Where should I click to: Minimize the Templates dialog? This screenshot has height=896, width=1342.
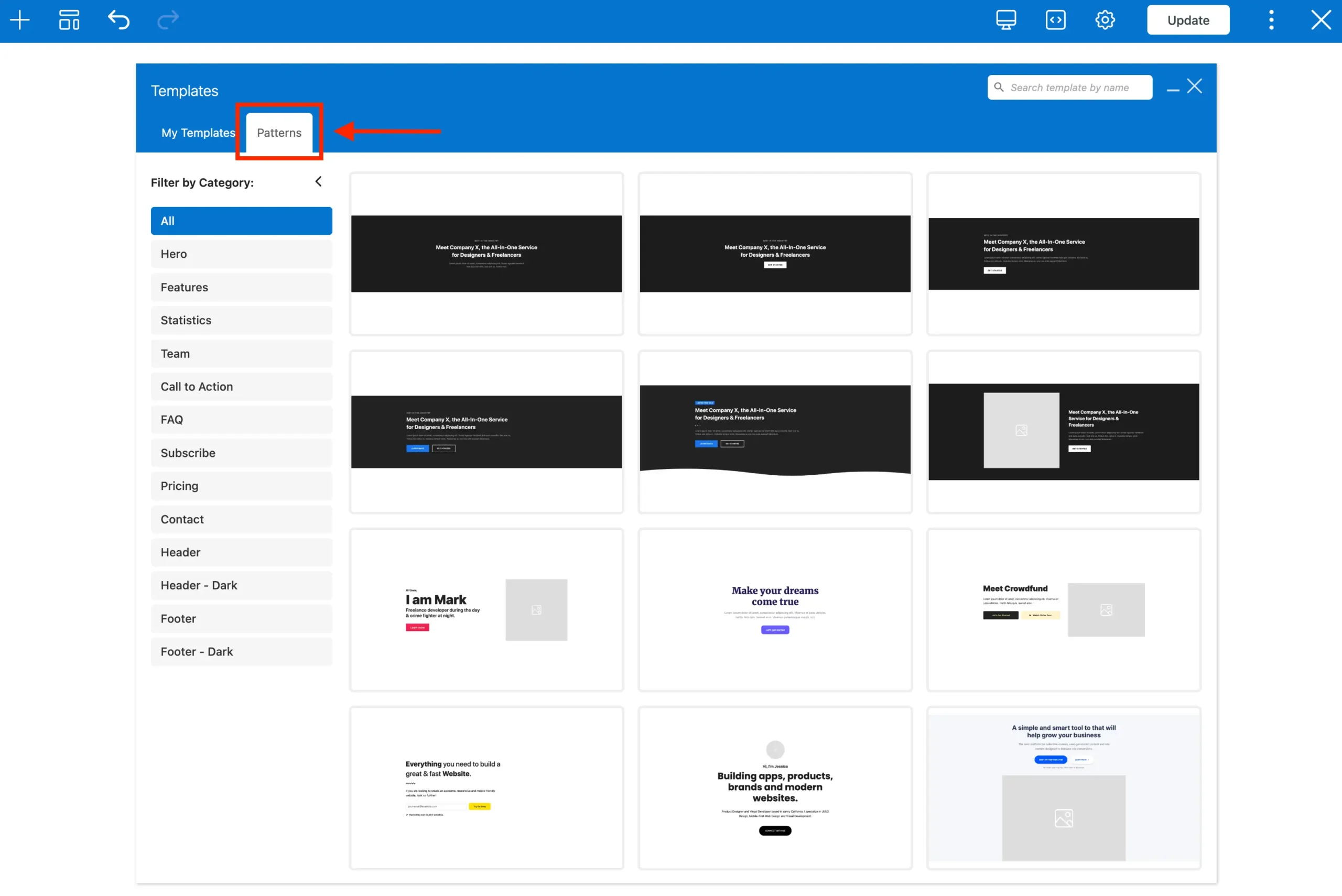coord(1173,89)
